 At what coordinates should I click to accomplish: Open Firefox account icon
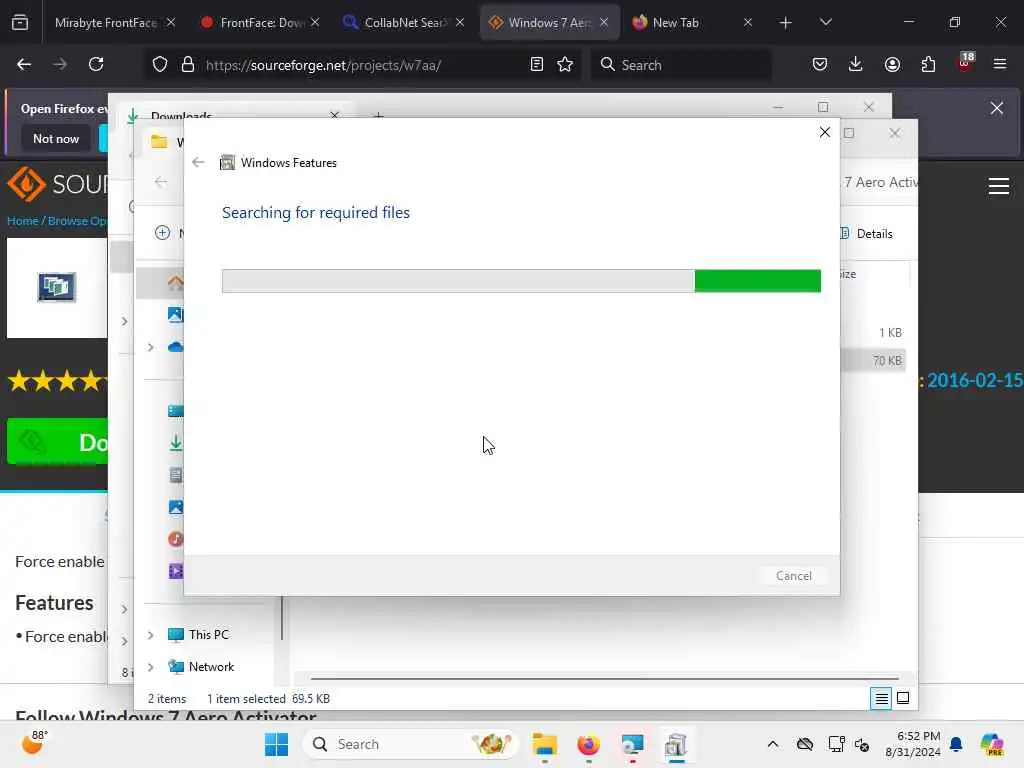coord(892,64)
